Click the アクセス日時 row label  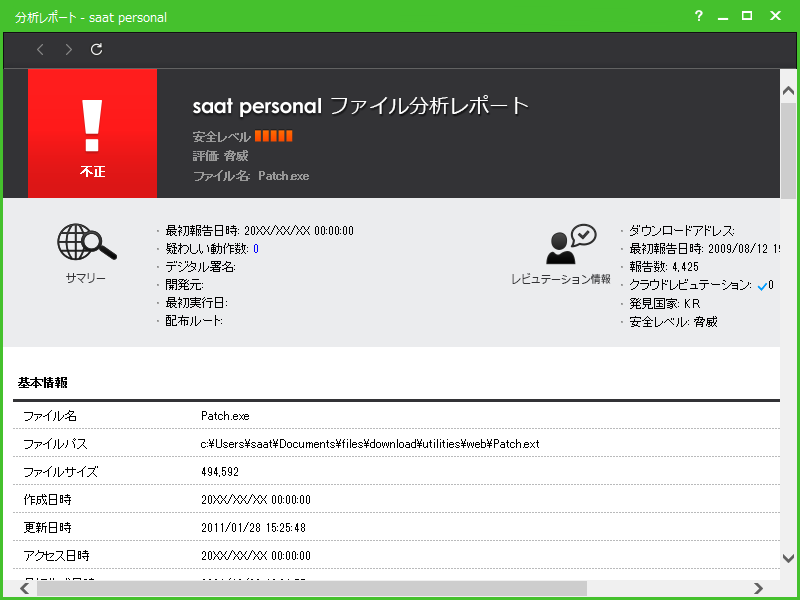click(x=57, y=555)
